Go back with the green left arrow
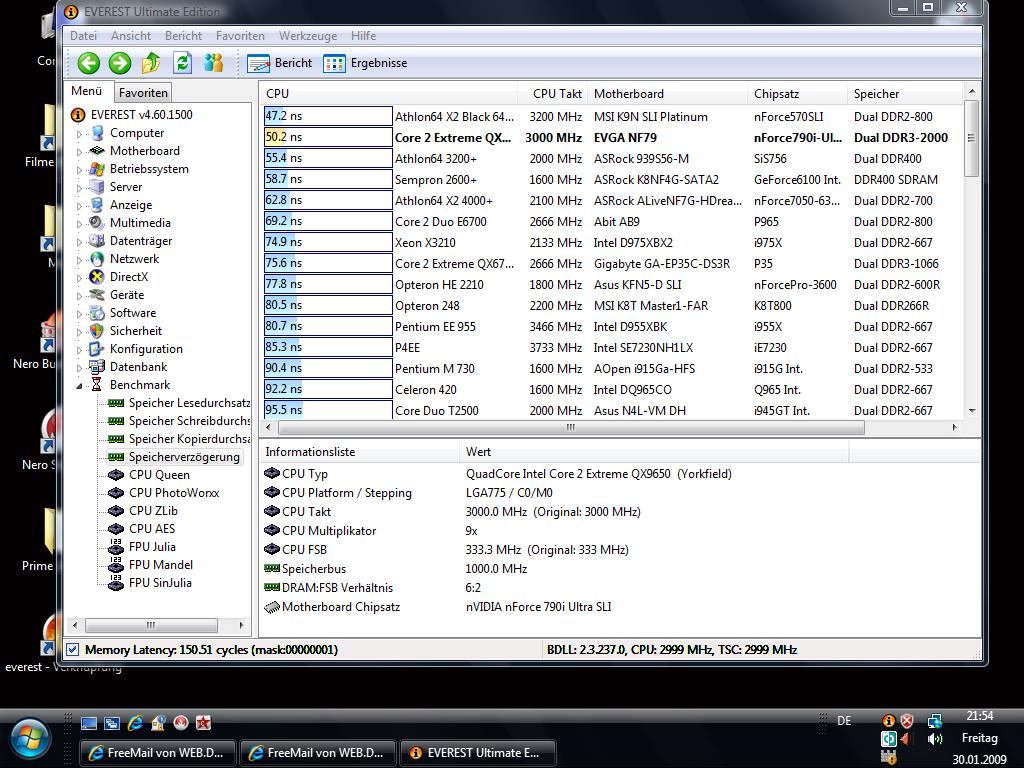This screenshot has height=768, width=1024. click(89, 63)
